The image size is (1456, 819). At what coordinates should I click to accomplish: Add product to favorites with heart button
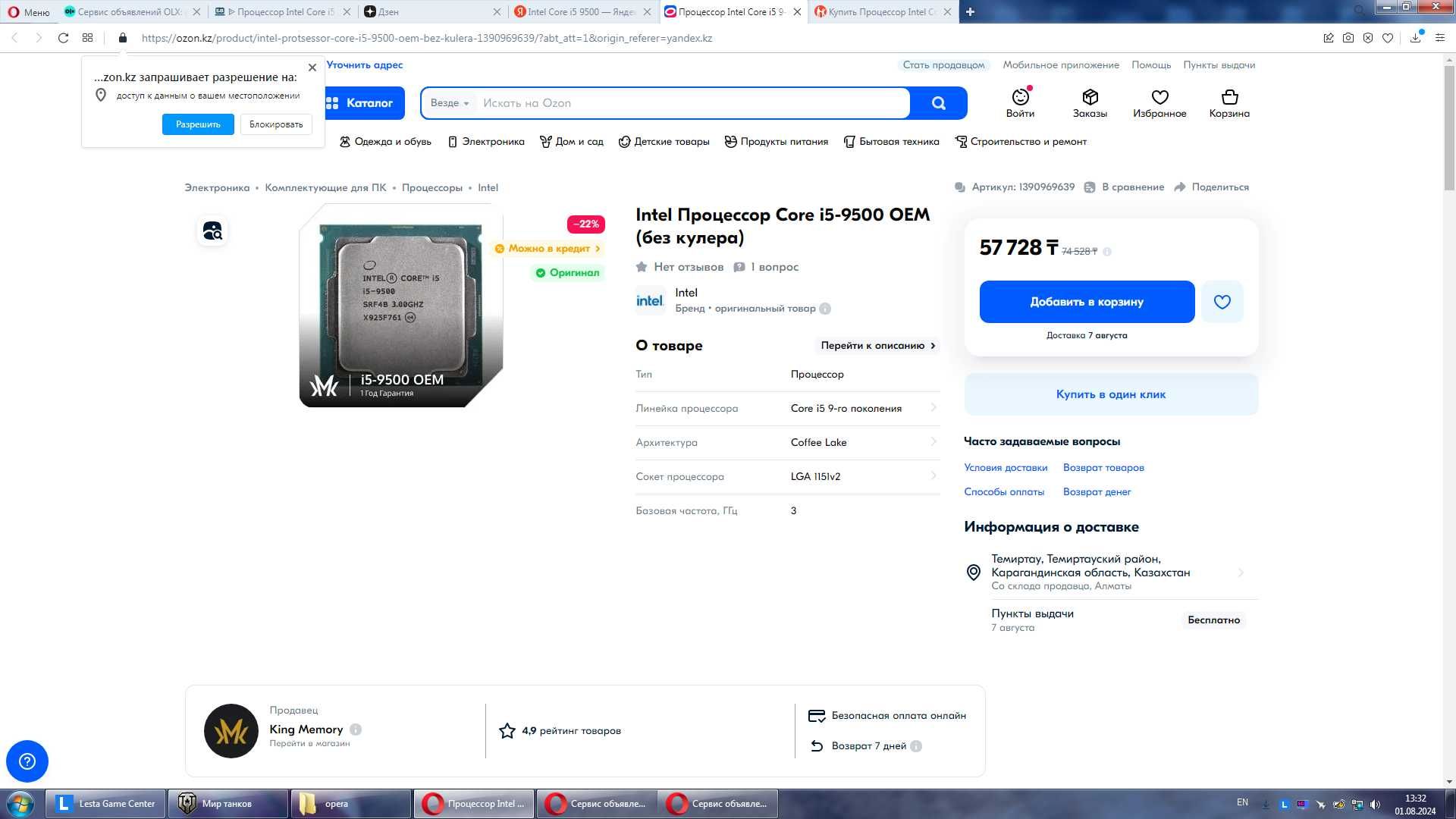(x=1222, y=302)
